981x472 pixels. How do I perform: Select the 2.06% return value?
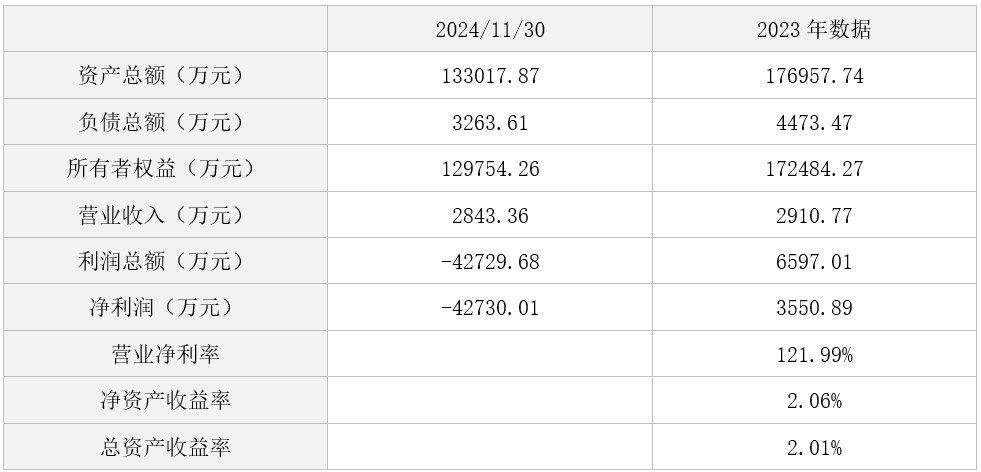(x=813, y=400)
